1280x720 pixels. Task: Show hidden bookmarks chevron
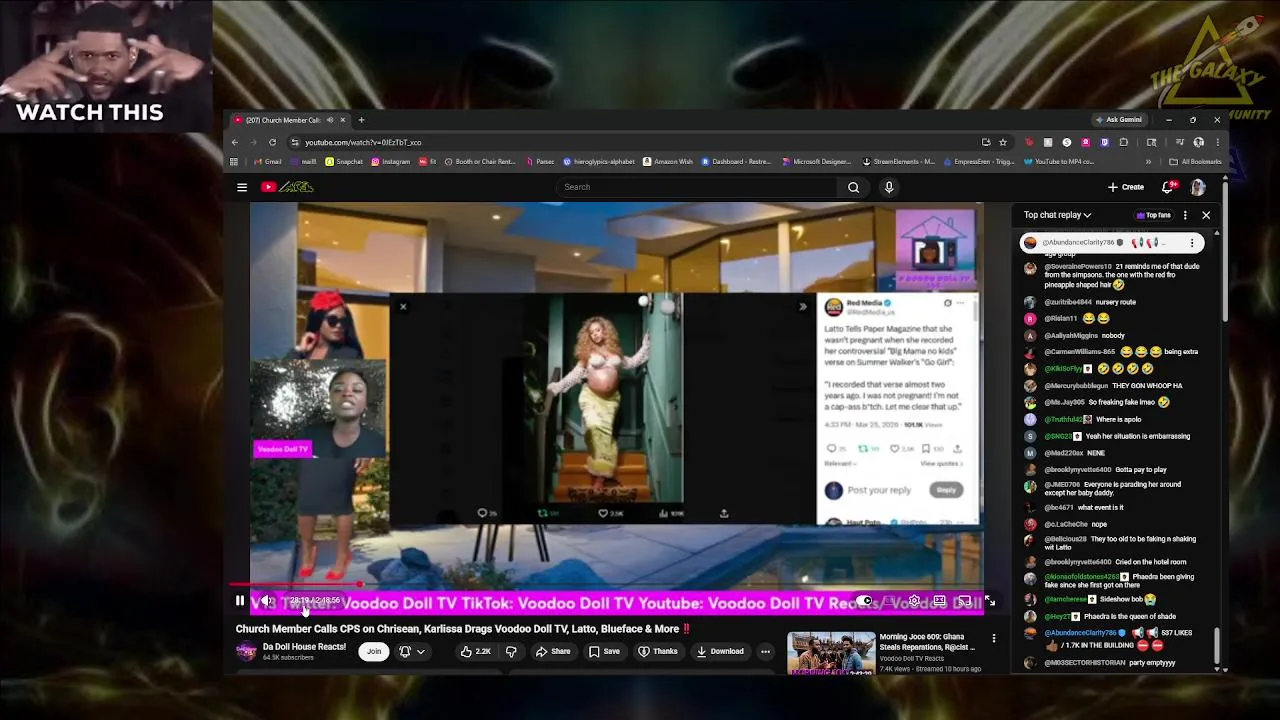click(1148, 162)
